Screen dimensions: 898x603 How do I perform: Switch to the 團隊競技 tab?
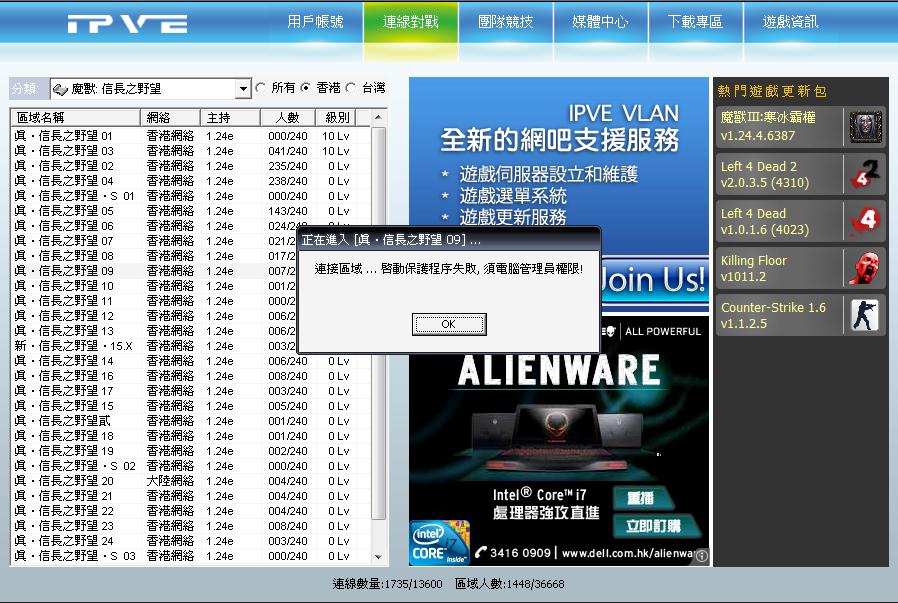506,22
